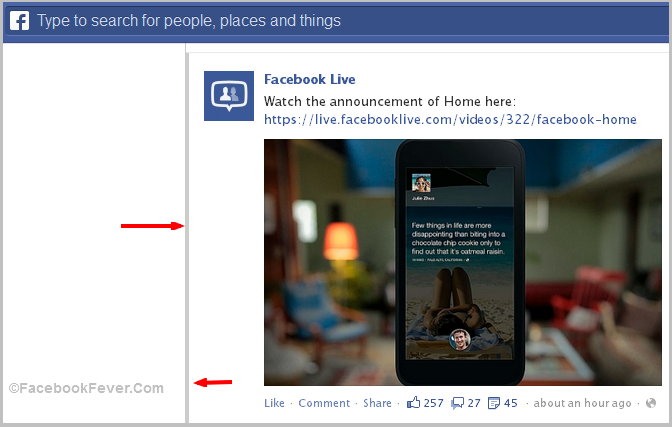The height and width of the screenshot is (427, 672).
Task: Click the red arrow pointing right
Action: (x=153, y=226)
